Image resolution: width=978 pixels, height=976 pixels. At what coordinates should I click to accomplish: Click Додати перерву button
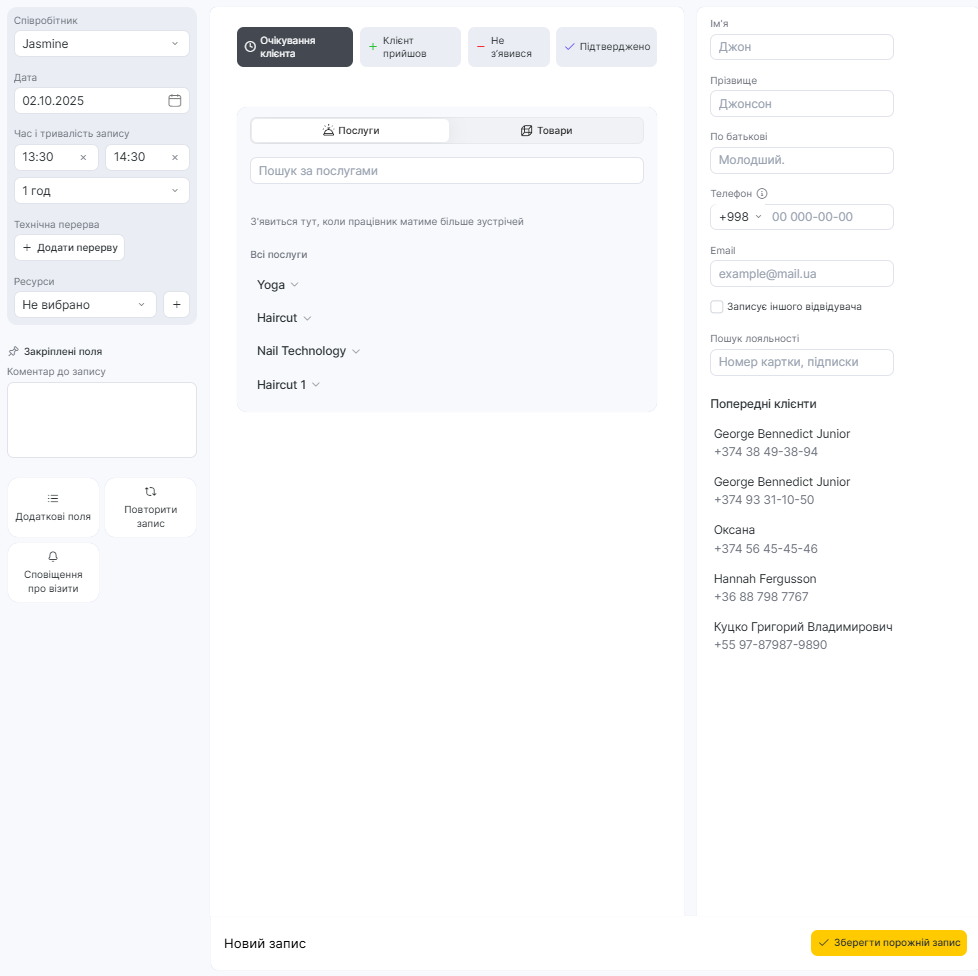point(69,248)
